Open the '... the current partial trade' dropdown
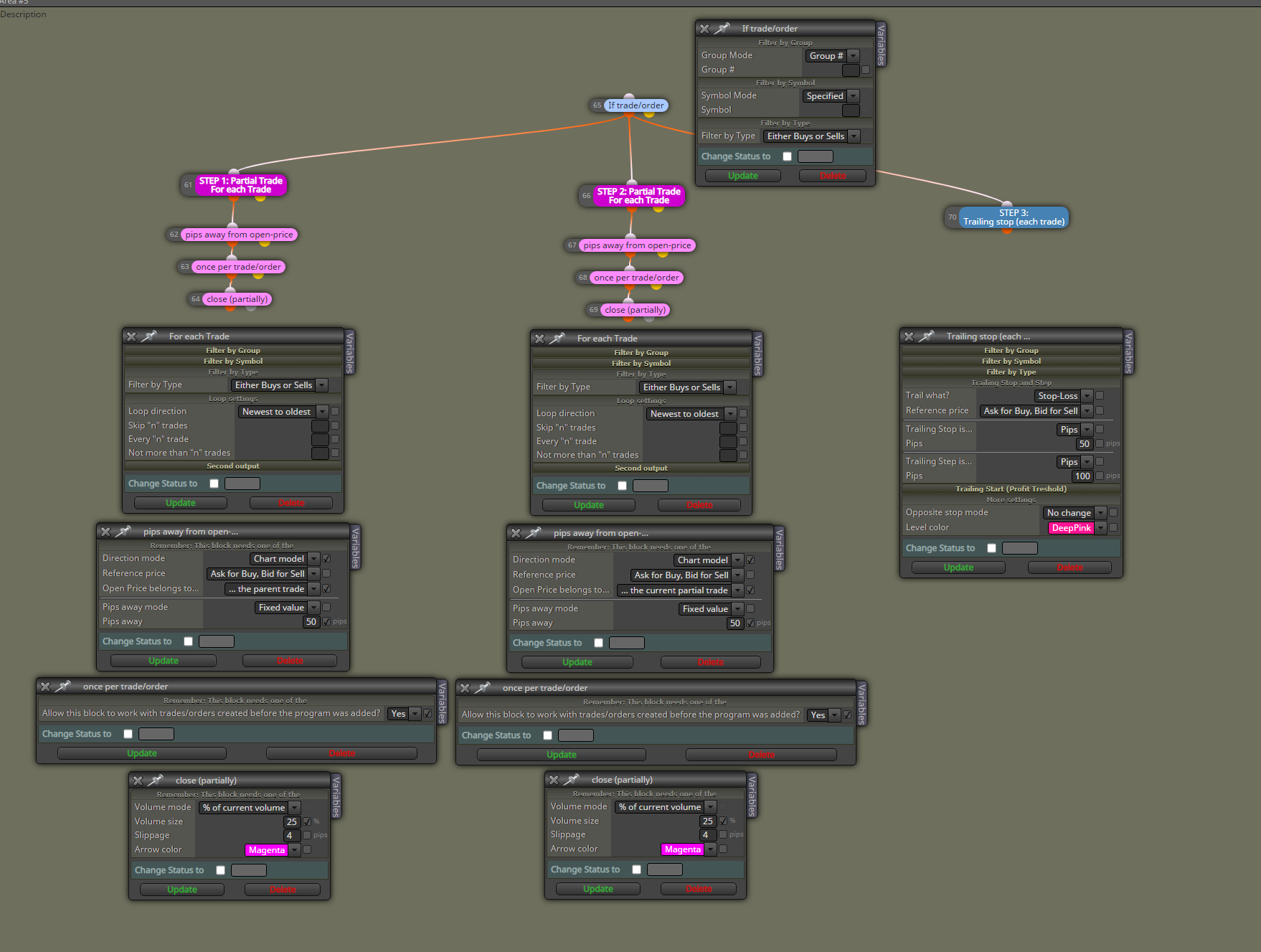1261x952 pixels. [x=679, y=590]
